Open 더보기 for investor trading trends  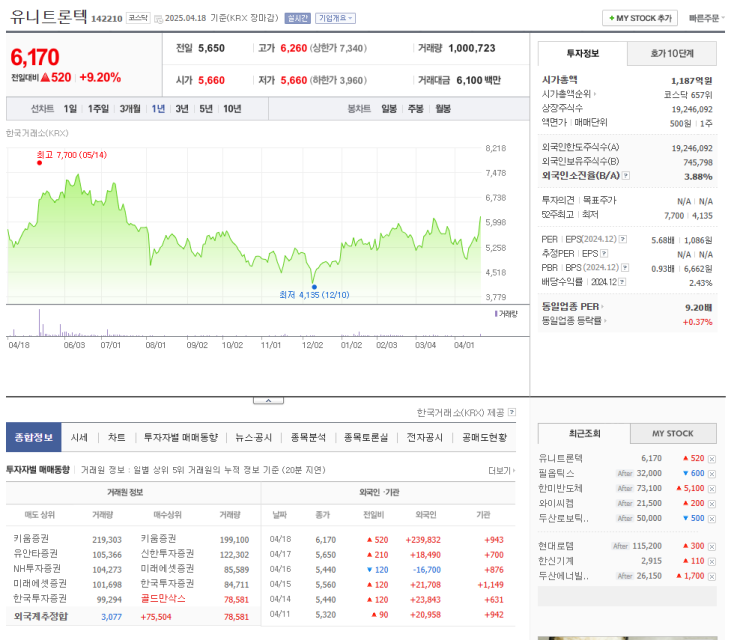(501, 470)
